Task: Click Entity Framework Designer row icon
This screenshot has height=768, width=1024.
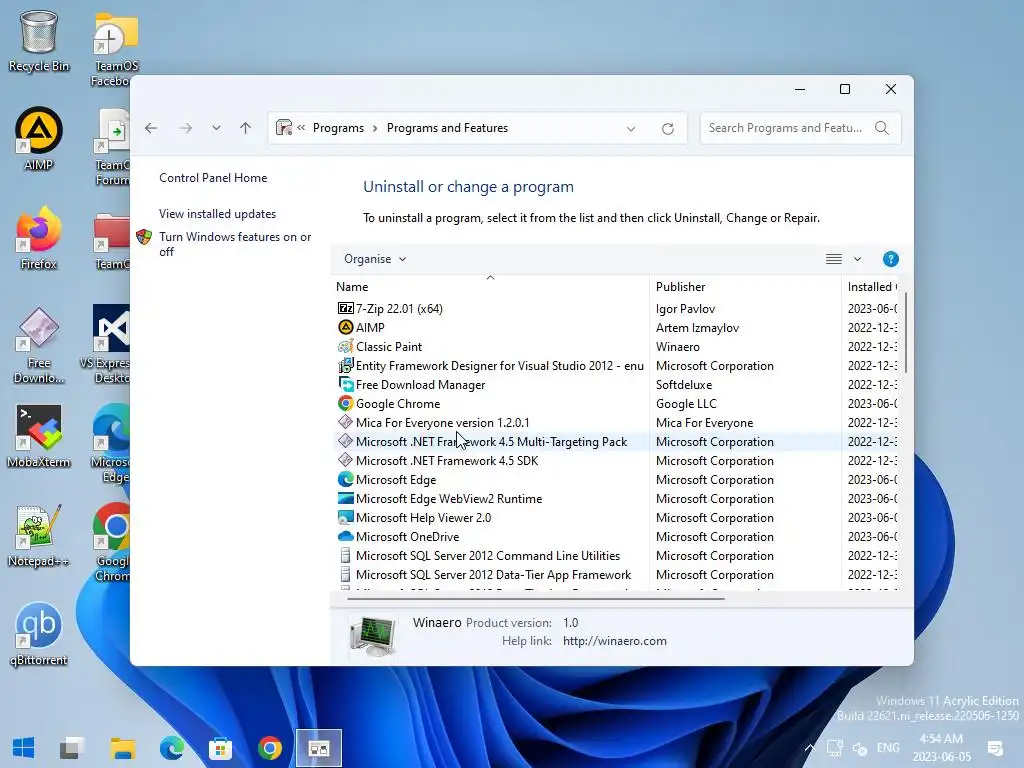Action: [x=345, y=366]
